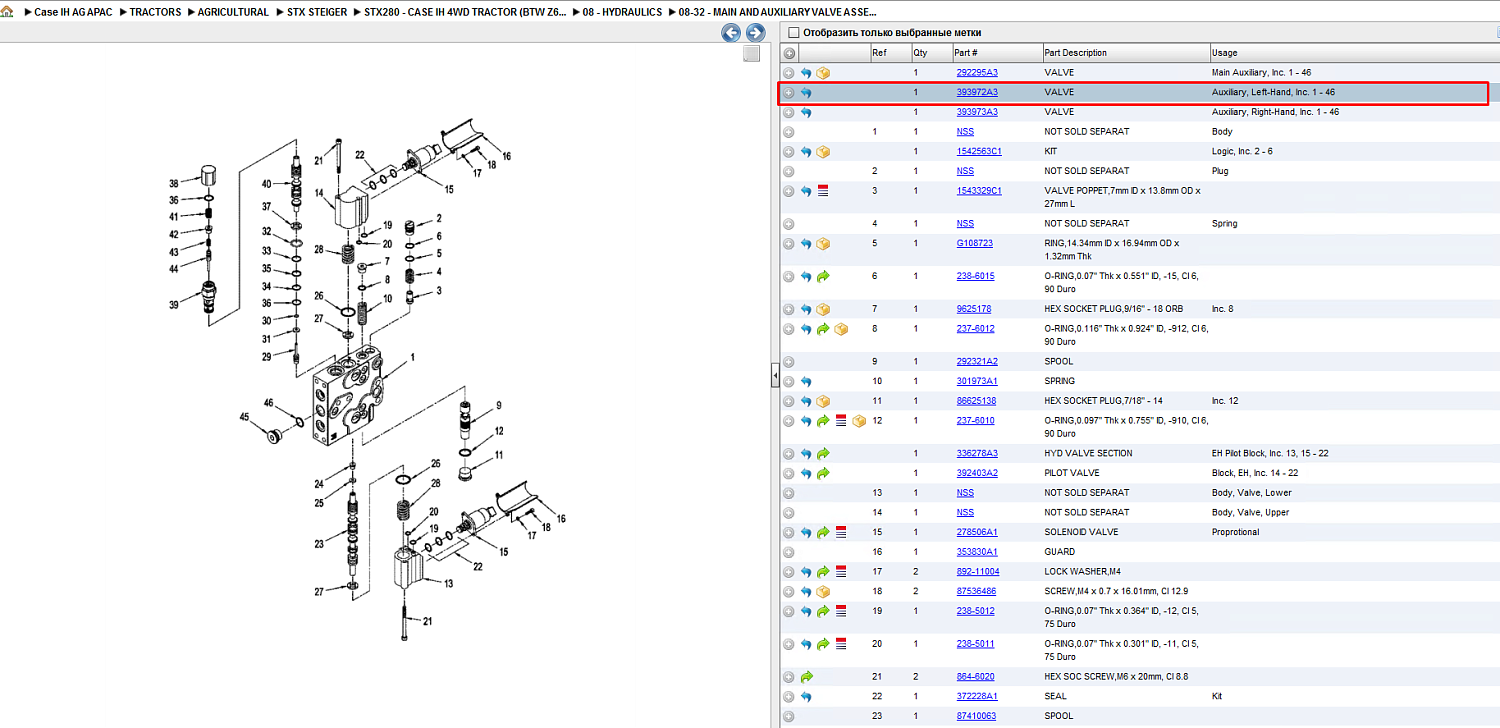The height and width of the screenshot is (728, 1500).
Task: Expand the 87410063 spool row
Action: [789, 716]
